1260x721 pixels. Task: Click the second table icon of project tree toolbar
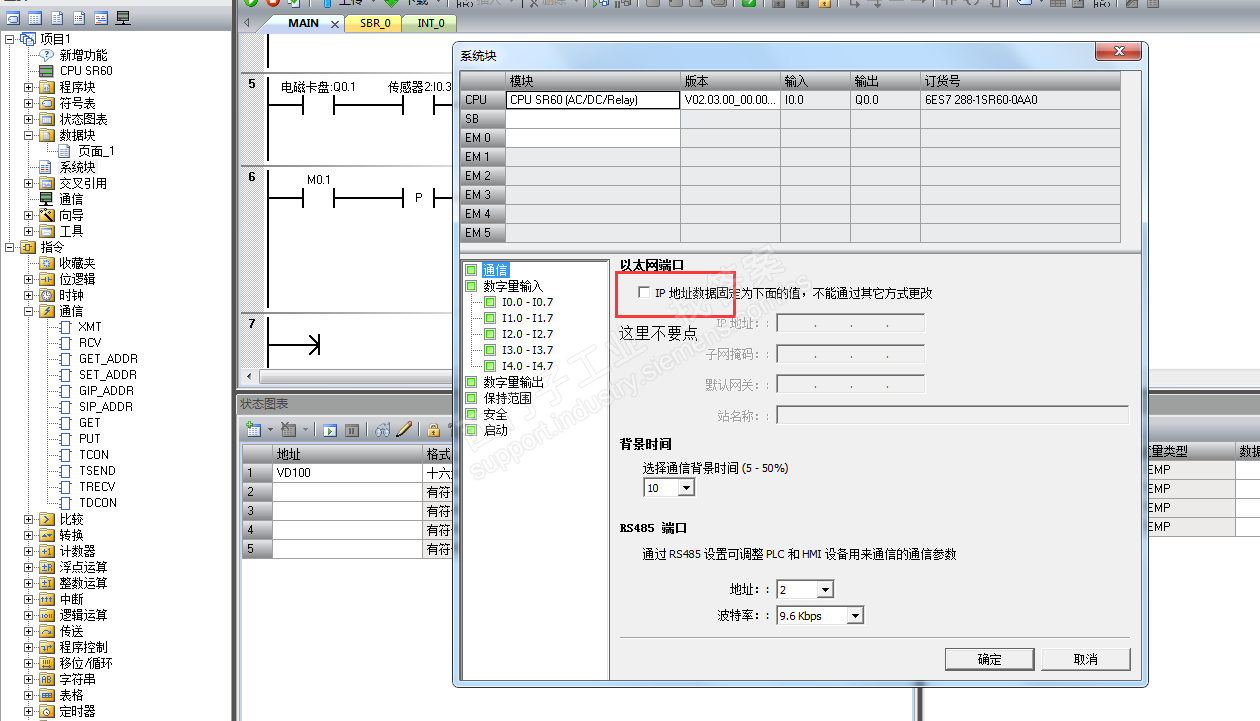pyautogui.click(x=35, y=18)
